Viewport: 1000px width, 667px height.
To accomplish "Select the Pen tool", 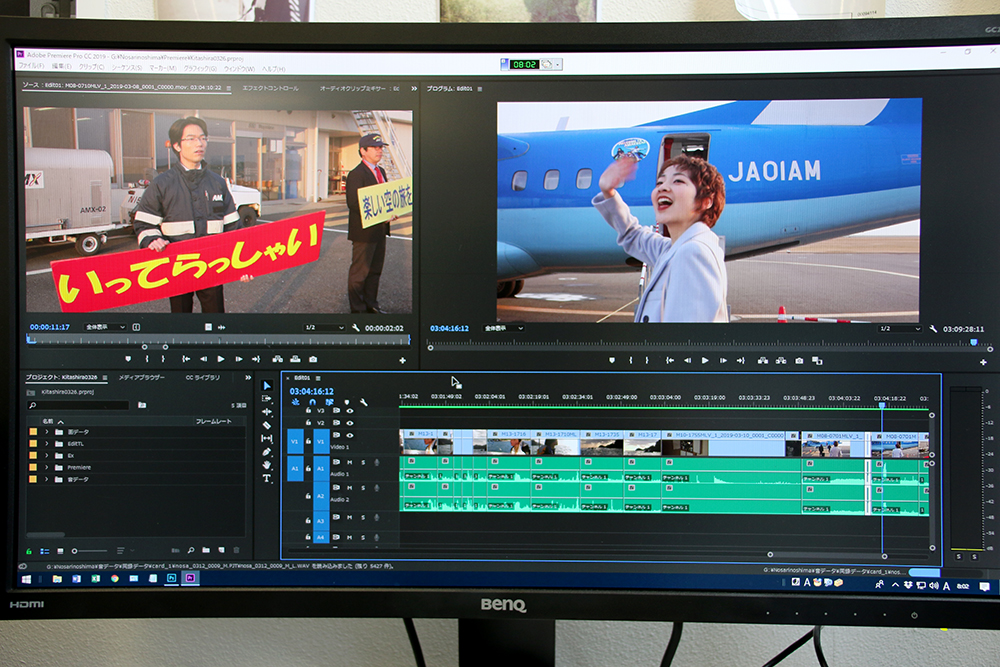I will pos(267,452).
